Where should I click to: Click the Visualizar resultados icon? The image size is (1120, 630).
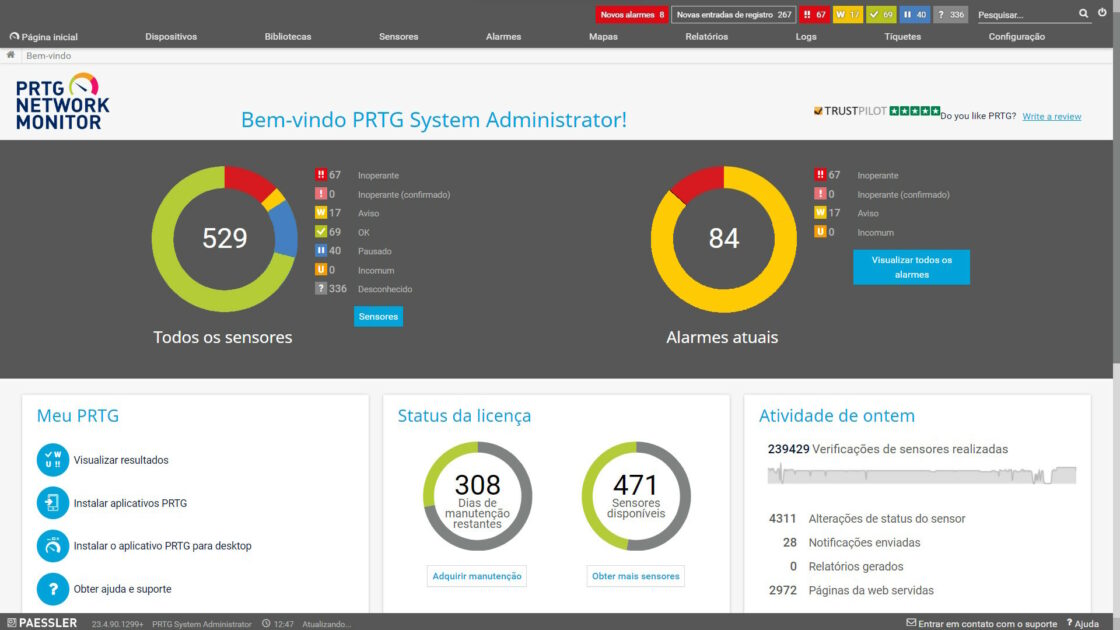pyautogui.click(x=53, y=460)
